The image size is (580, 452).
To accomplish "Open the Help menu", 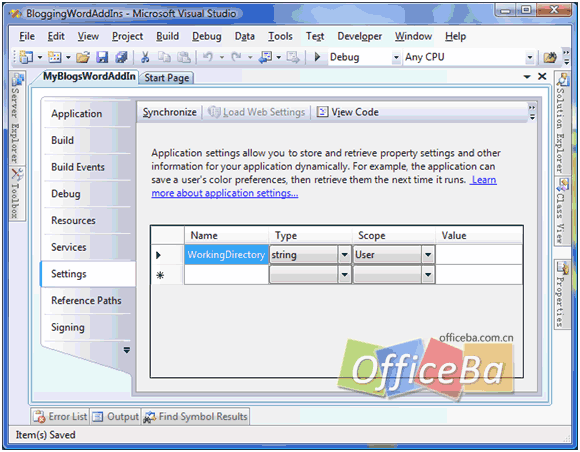I will point(455,36).
